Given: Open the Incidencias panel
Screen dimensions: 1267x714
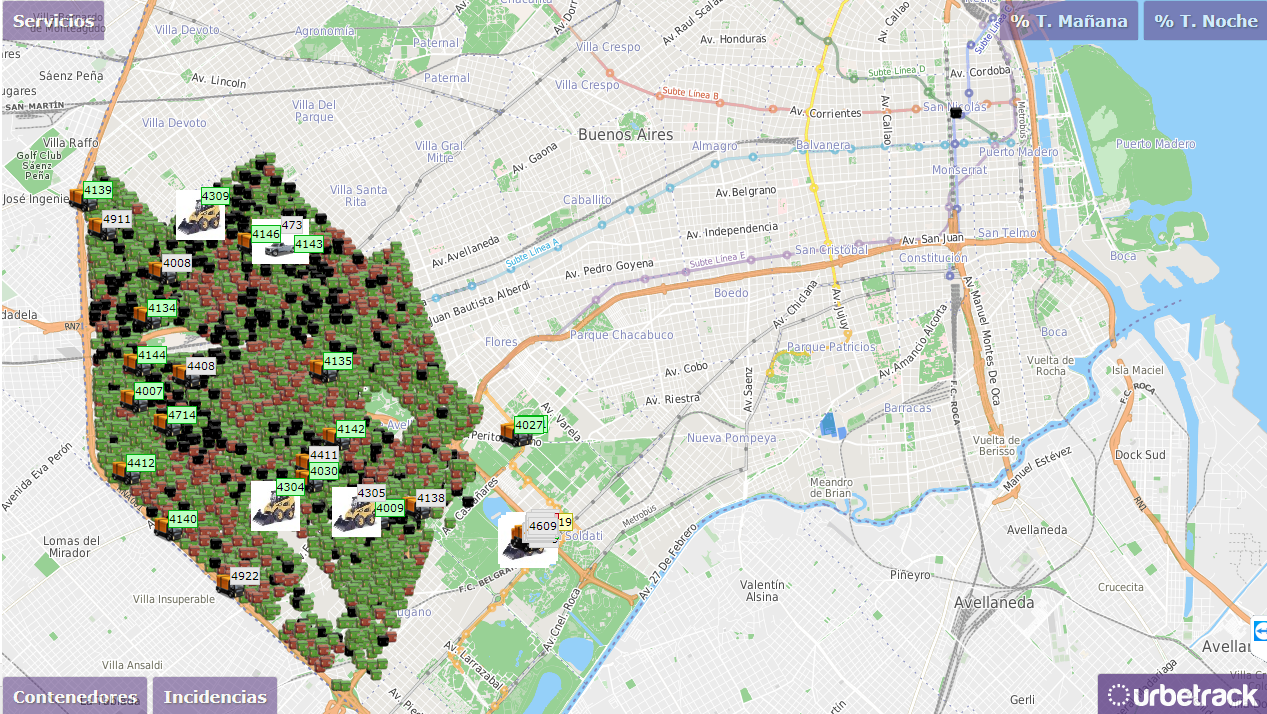Looking at the screenshot, I should click(x=215, y=696).
